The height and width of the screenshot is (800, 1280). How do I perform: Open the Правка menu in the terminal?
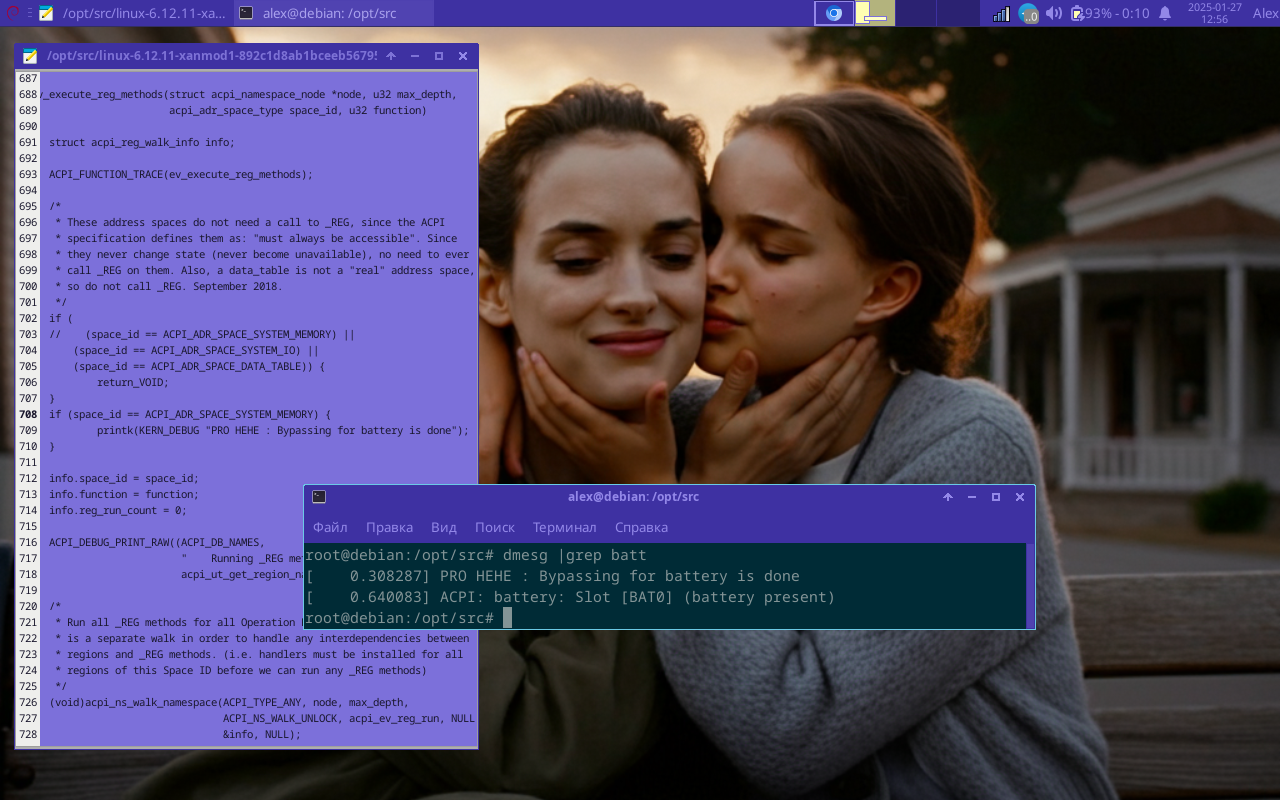click(389, 527)
